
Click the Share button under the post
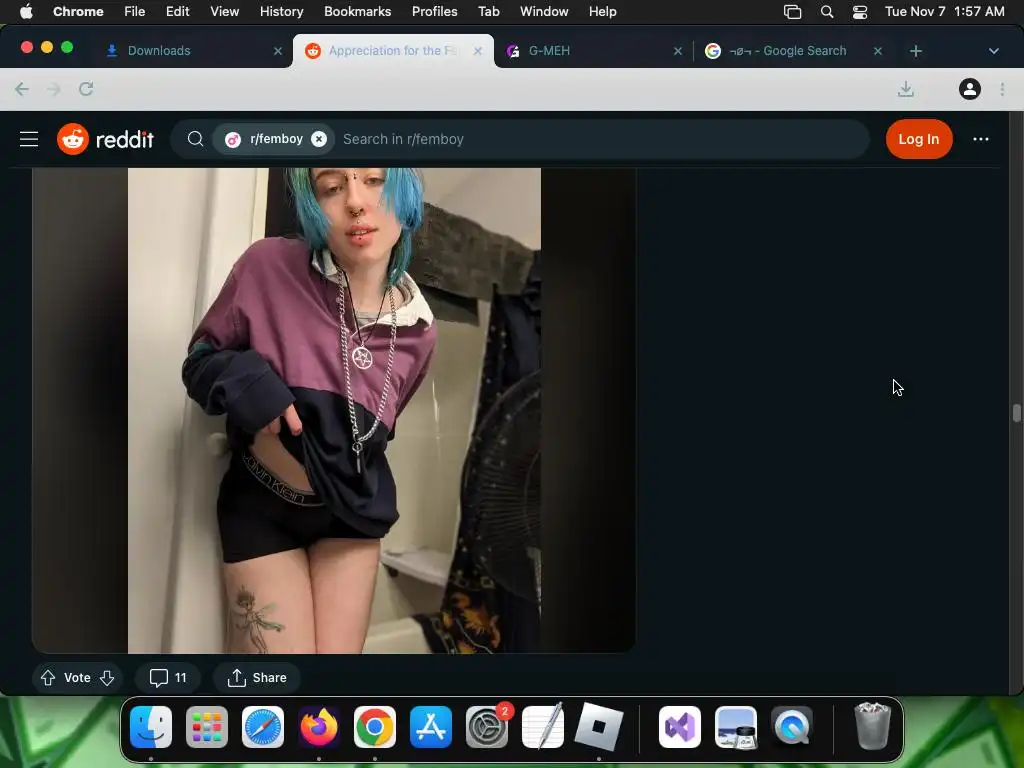pyautogui.click(x=257, y=678)
